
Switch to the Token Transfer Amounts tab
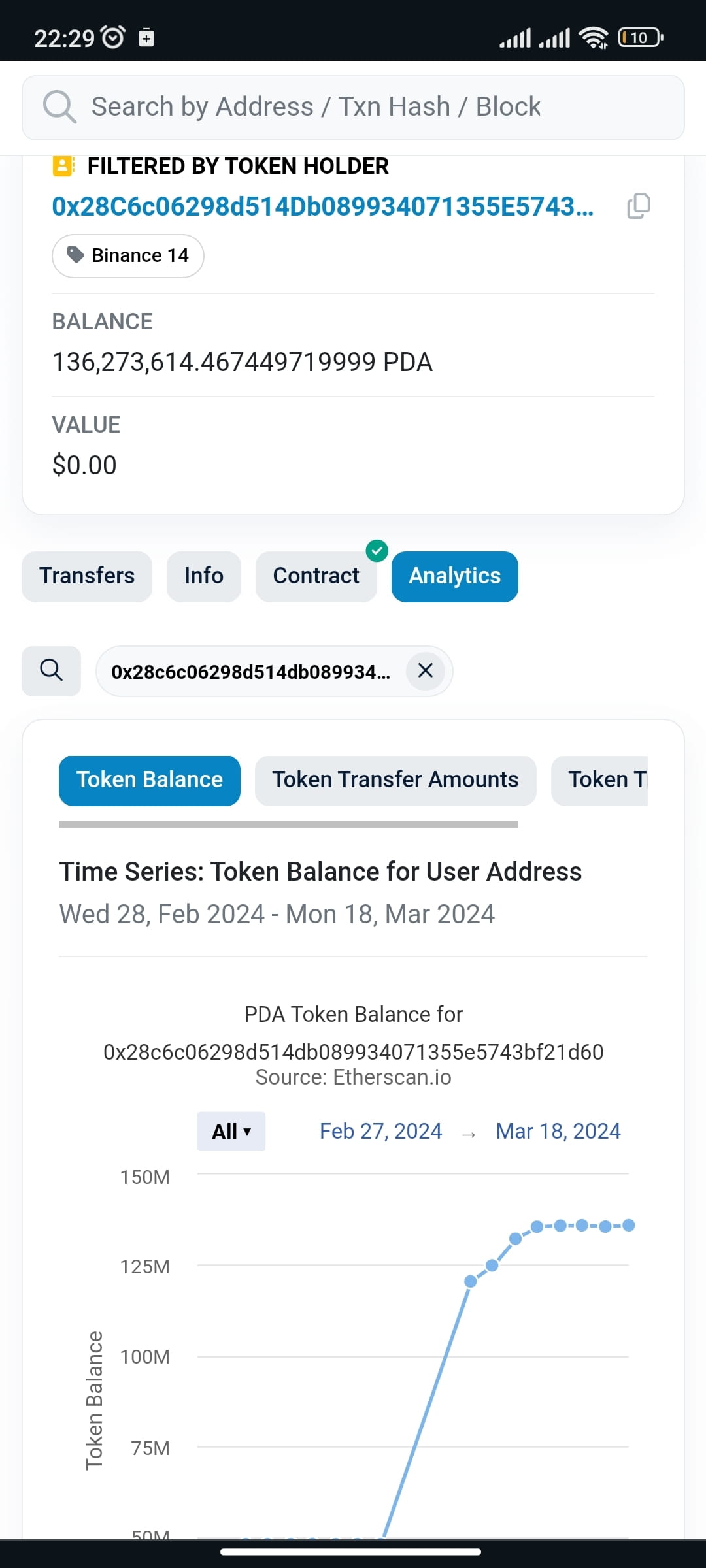tap(395, 779)
